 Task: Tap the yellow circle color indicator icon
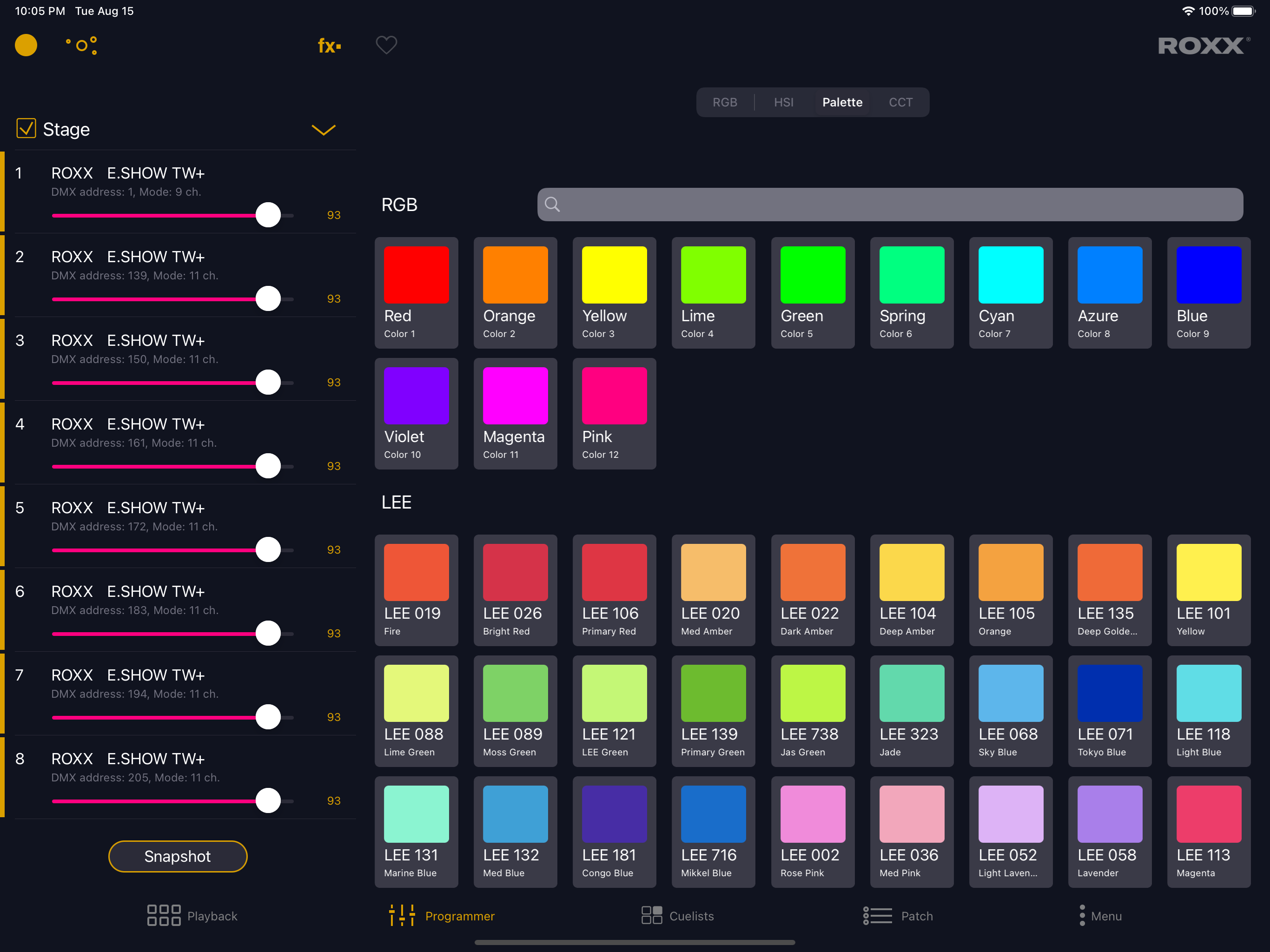[x=26, y=46]
